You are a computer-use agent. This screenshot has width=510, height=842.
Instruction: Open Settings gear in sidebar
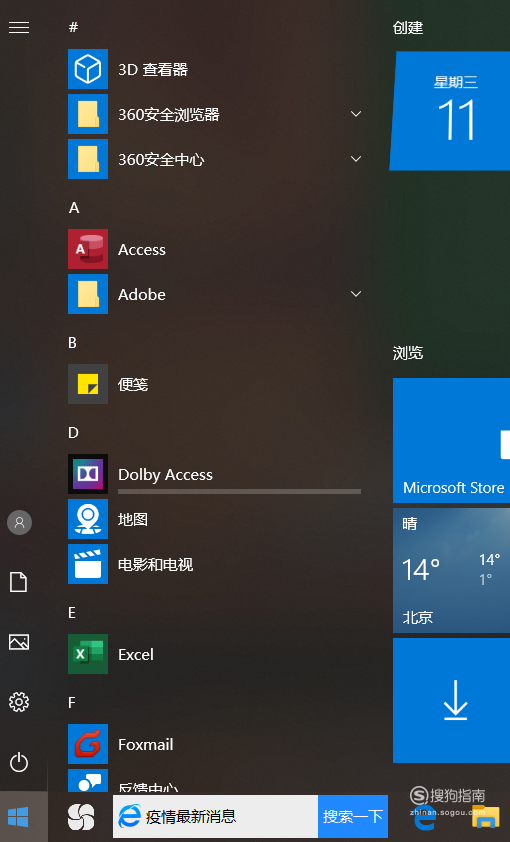coord(19,702)
